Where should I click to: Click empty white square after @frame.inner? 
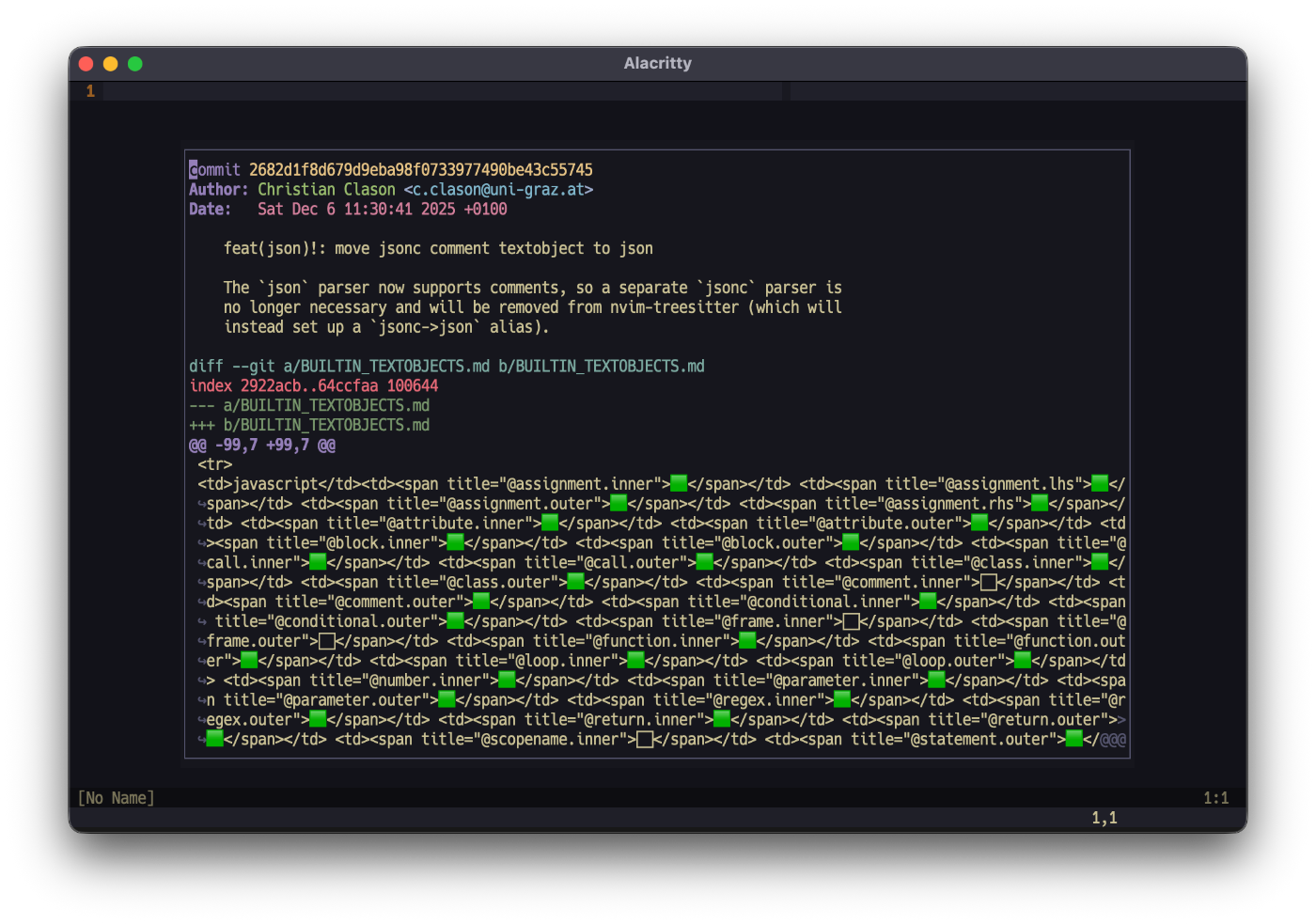click(x=851, y=622)
